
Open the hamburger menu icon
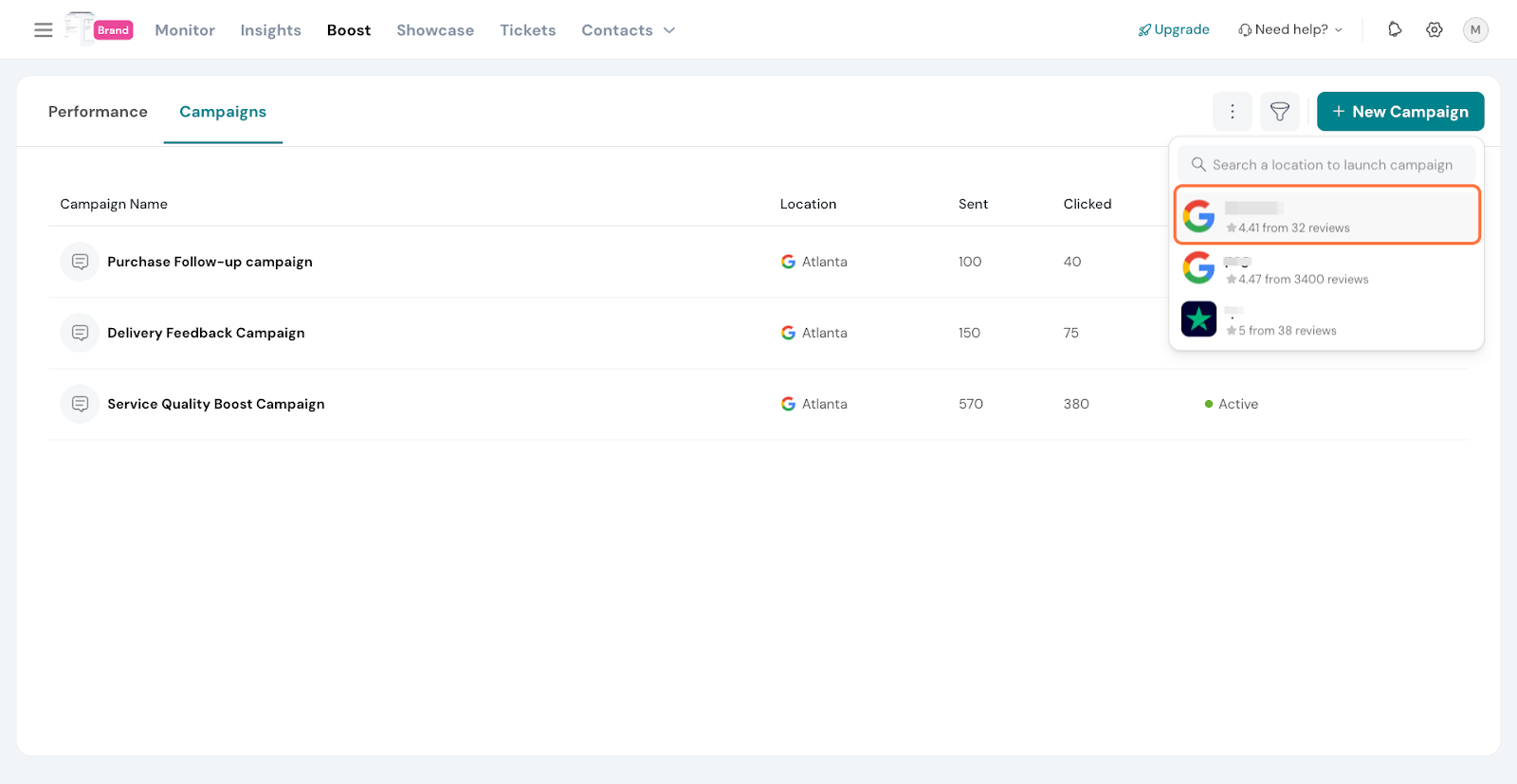tap(43, 30)
